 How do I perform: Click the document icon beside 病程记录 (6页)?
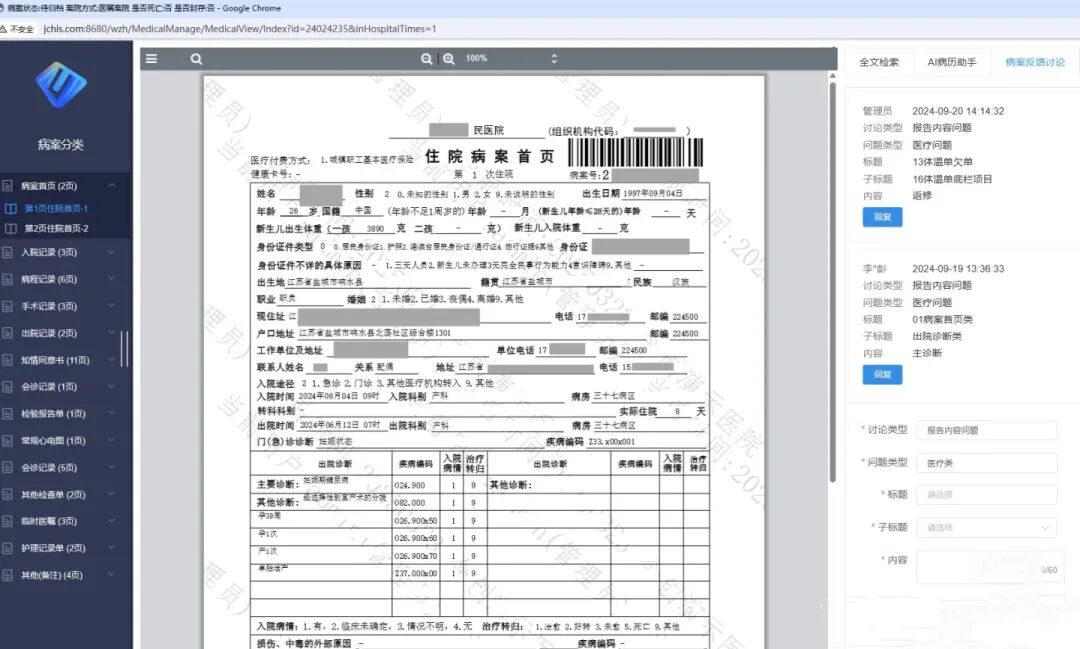(x=8, y=279)
